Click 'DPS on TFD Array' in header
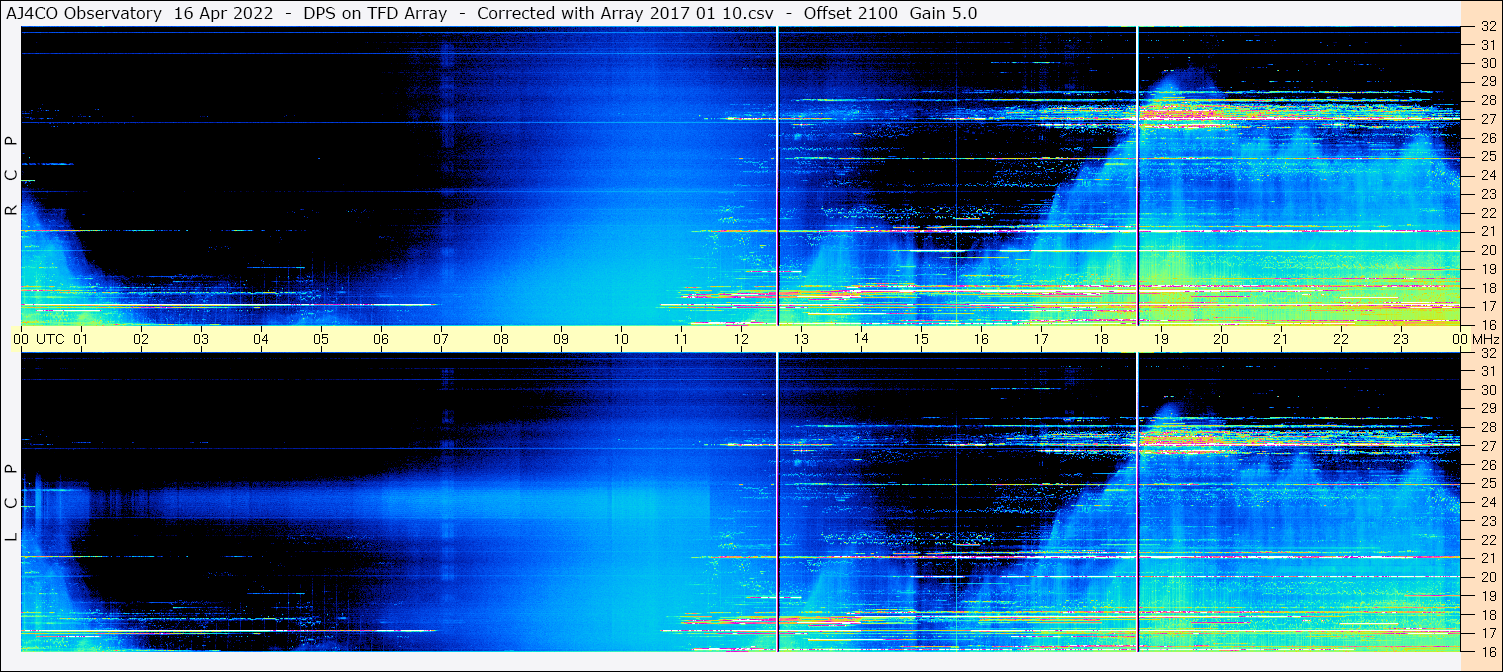The width and height of the screenshot is (1503, 672). click(x=375, y=13)
